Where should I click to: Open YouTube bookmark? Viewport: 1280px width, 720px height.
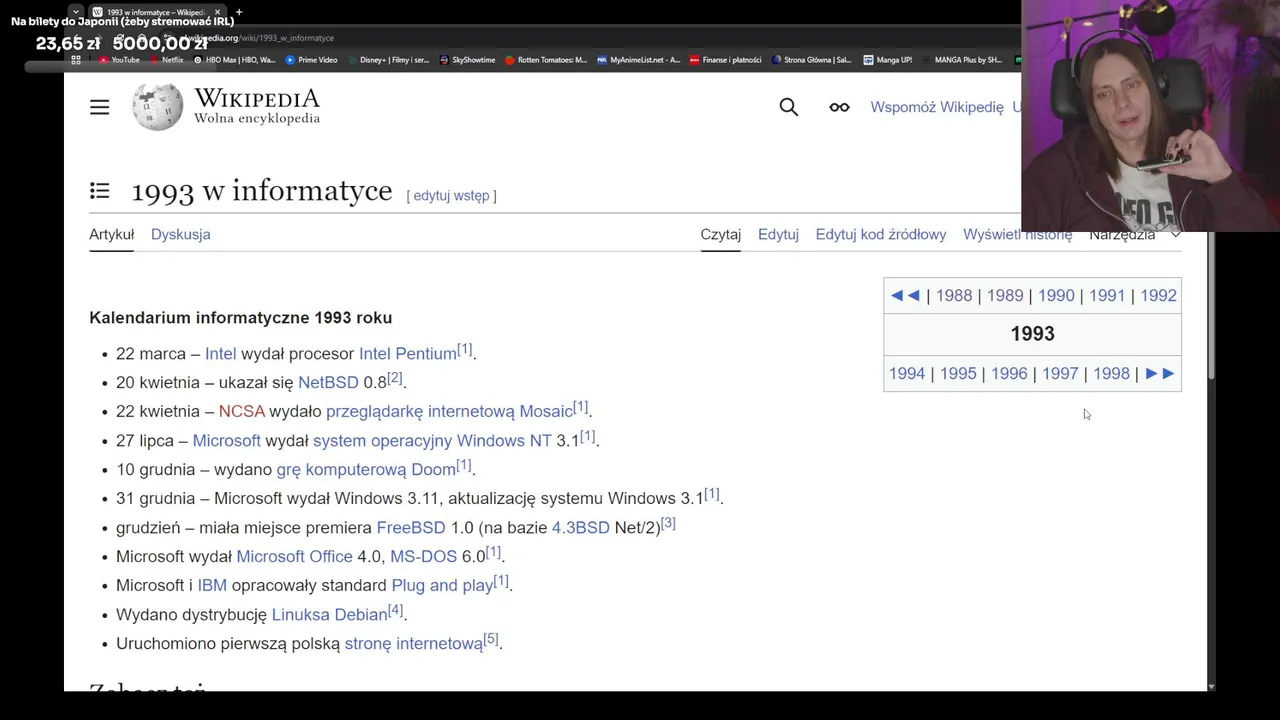tap(119, 60)
